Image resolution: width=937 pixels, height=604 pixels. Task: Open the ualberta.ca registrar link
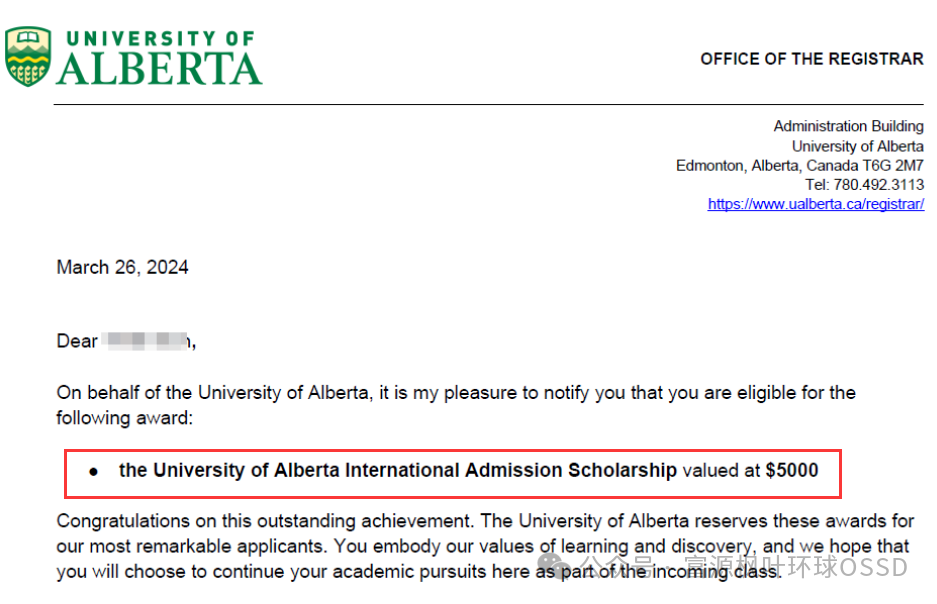coord(815,204)
